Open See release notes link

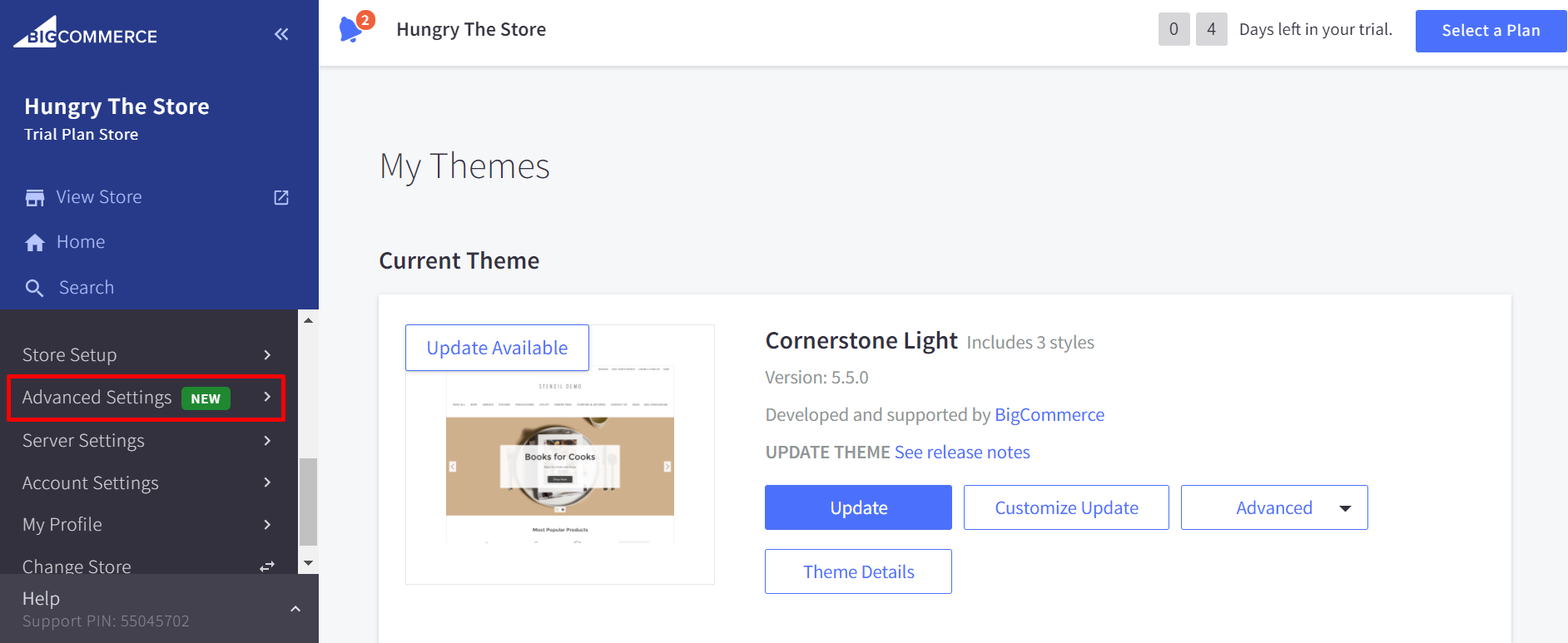[x=962, y=453]
